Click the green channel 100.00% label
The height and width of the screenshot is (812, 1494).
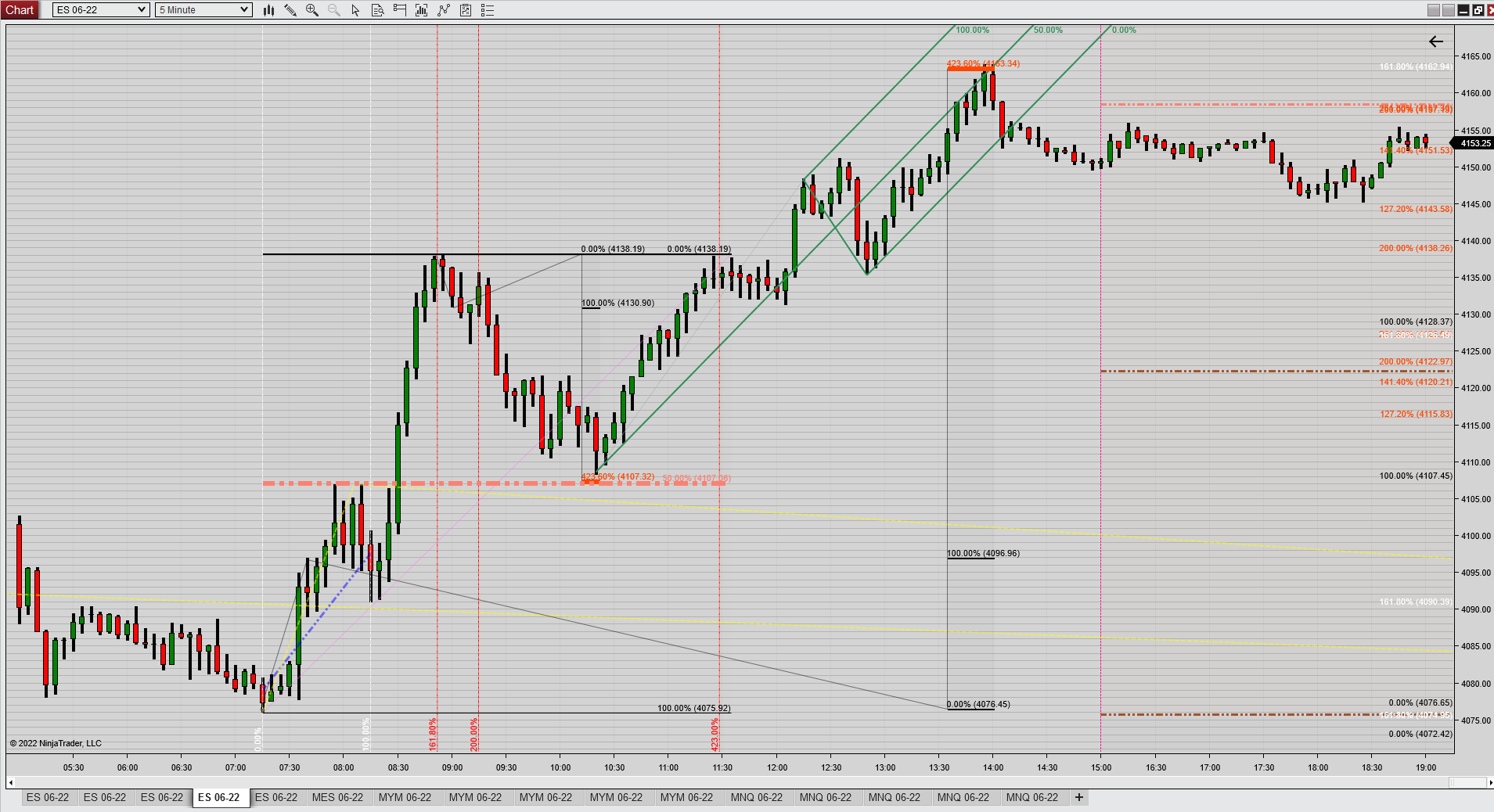coord(973,30)
